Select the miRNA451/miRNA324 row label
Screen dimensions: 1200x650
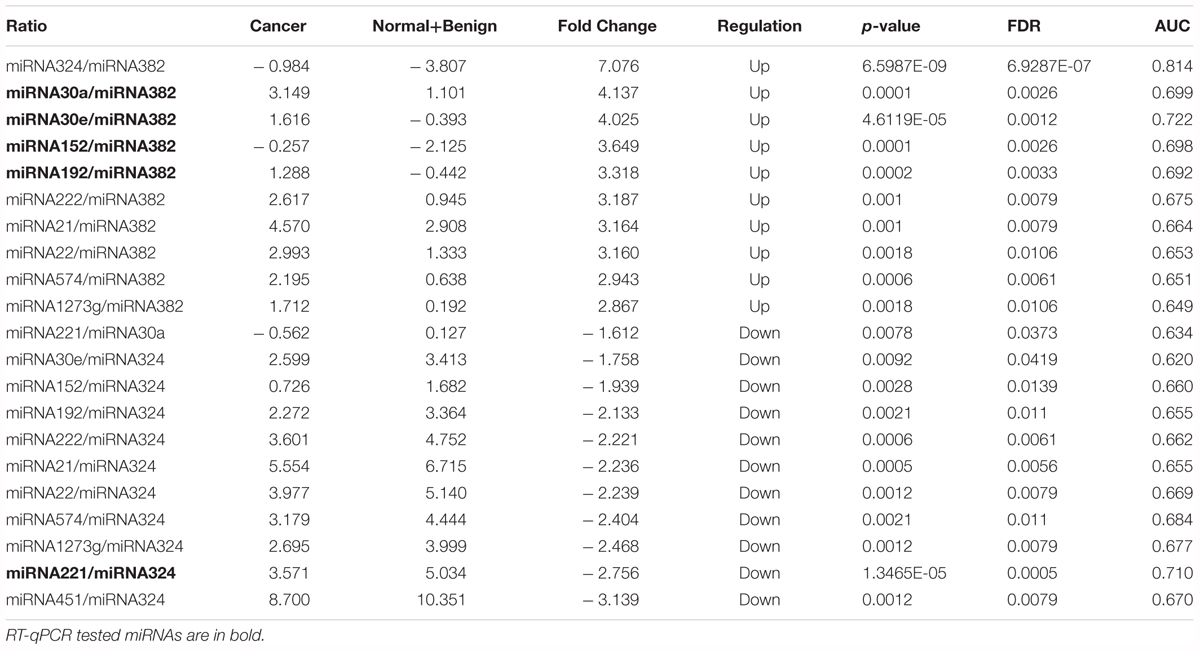(x=86, y=599)
